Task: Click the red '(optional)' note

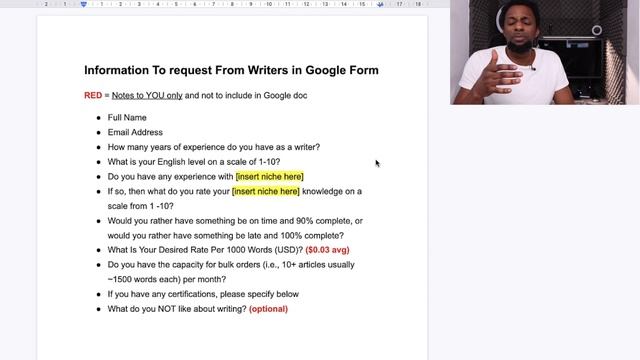Action: [x=268, y=309]
